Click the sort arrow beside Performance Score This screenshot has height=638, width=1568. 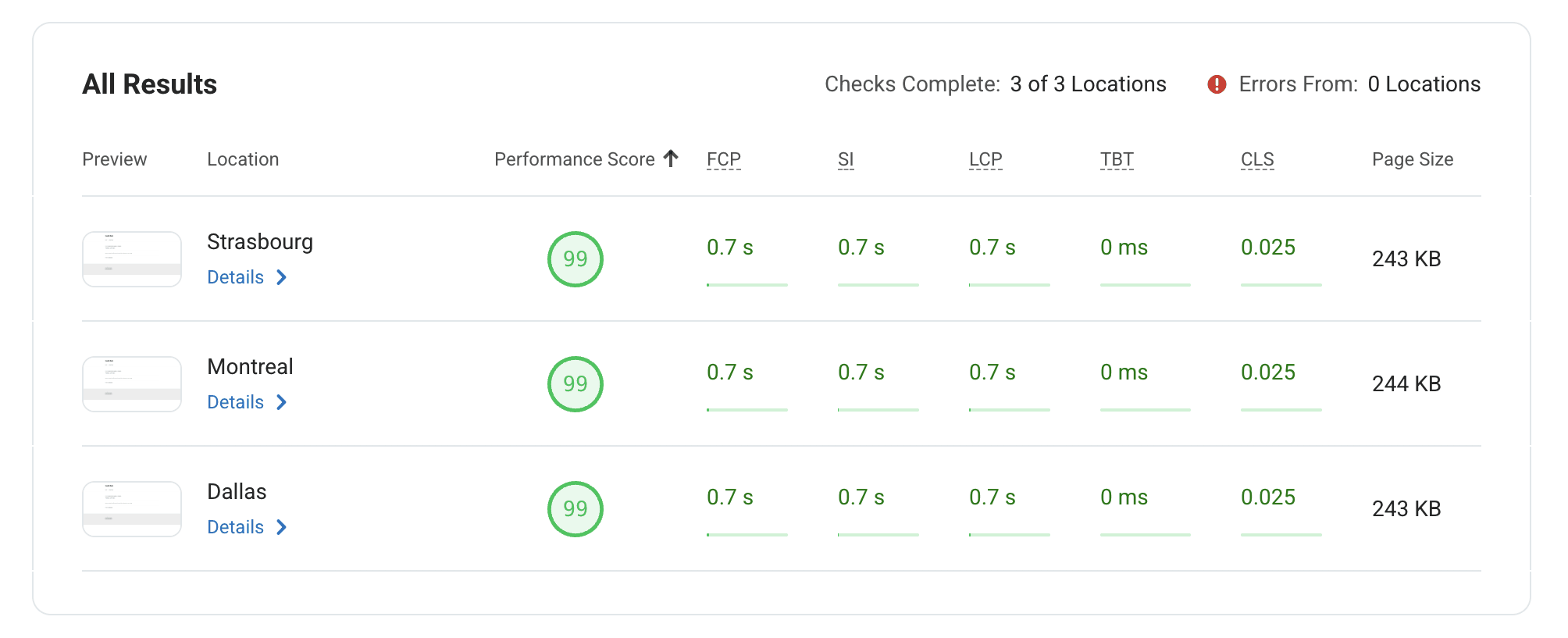[670, 158]
